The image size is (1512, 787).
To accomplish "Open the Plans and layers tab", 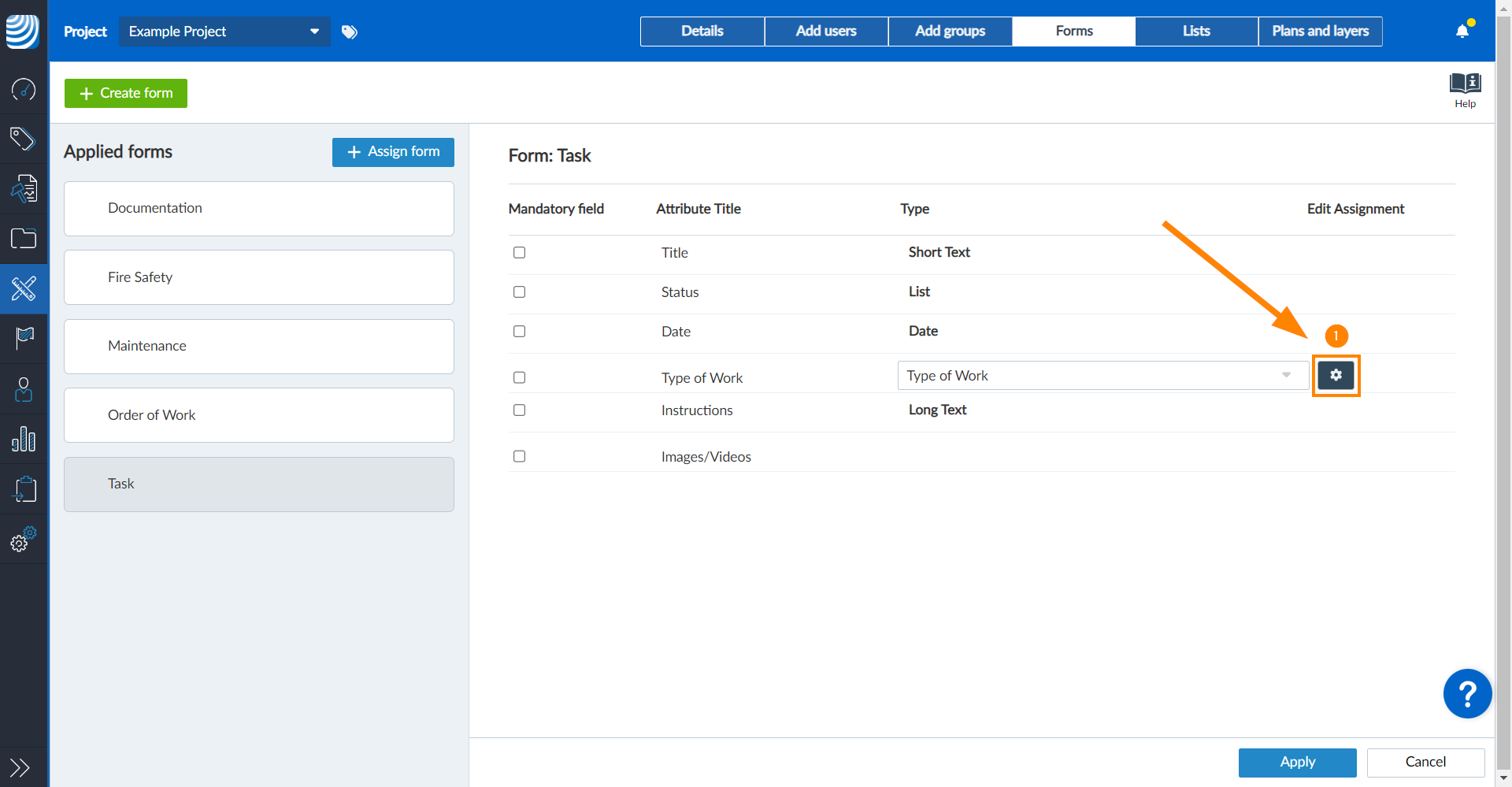I will [1320, 32].
